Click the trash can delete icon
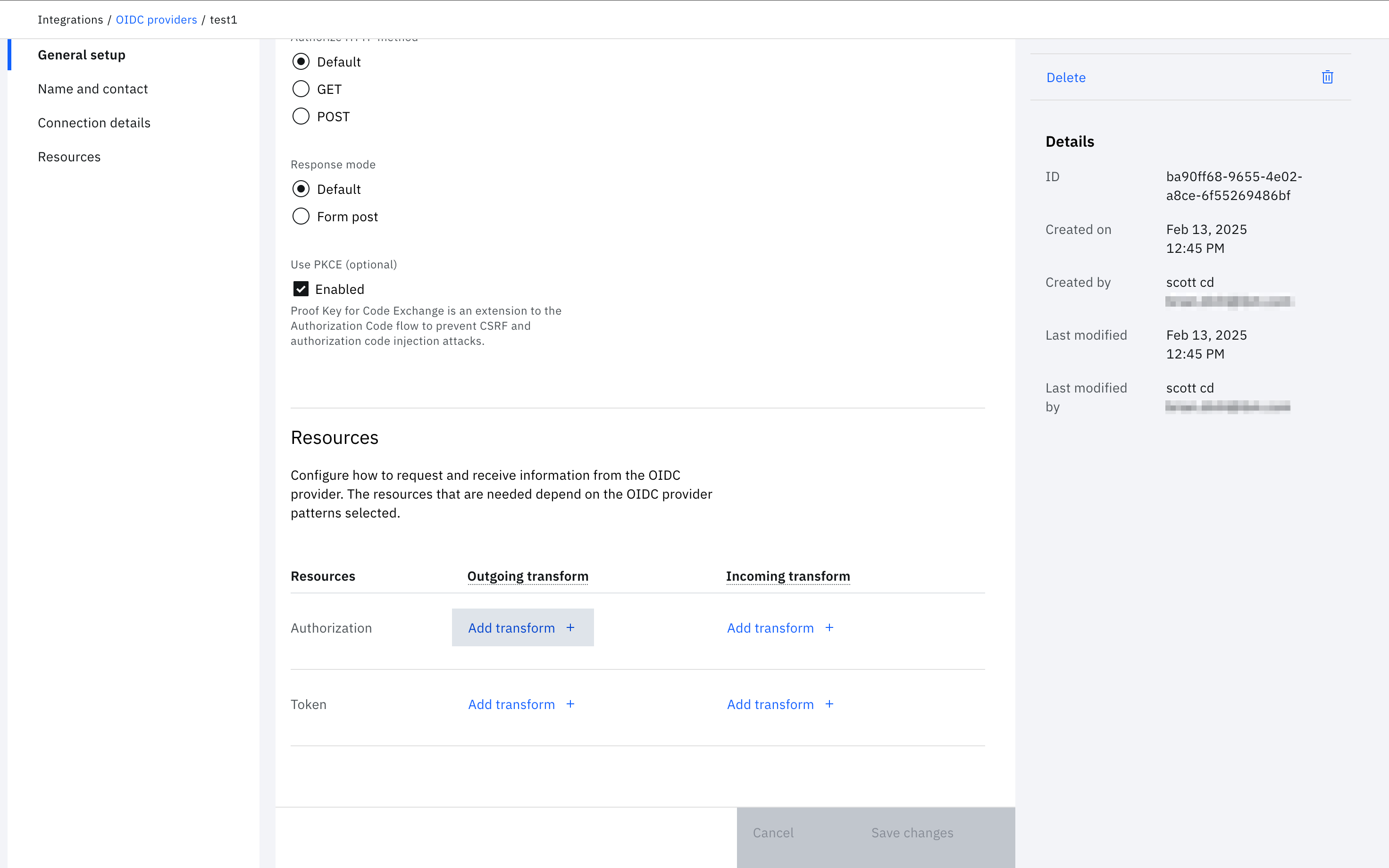 click(1327, 77)
